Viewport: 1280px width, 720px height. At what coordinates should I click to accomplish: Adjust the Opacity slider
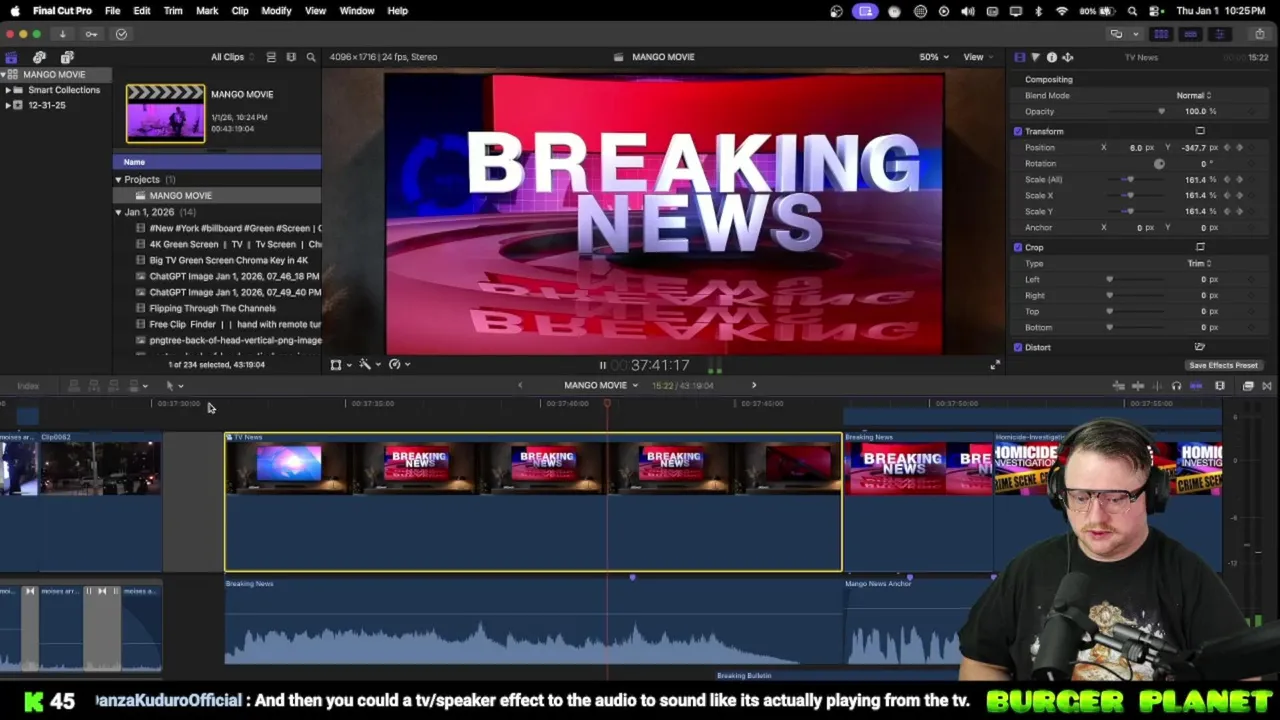[1138, 111]
